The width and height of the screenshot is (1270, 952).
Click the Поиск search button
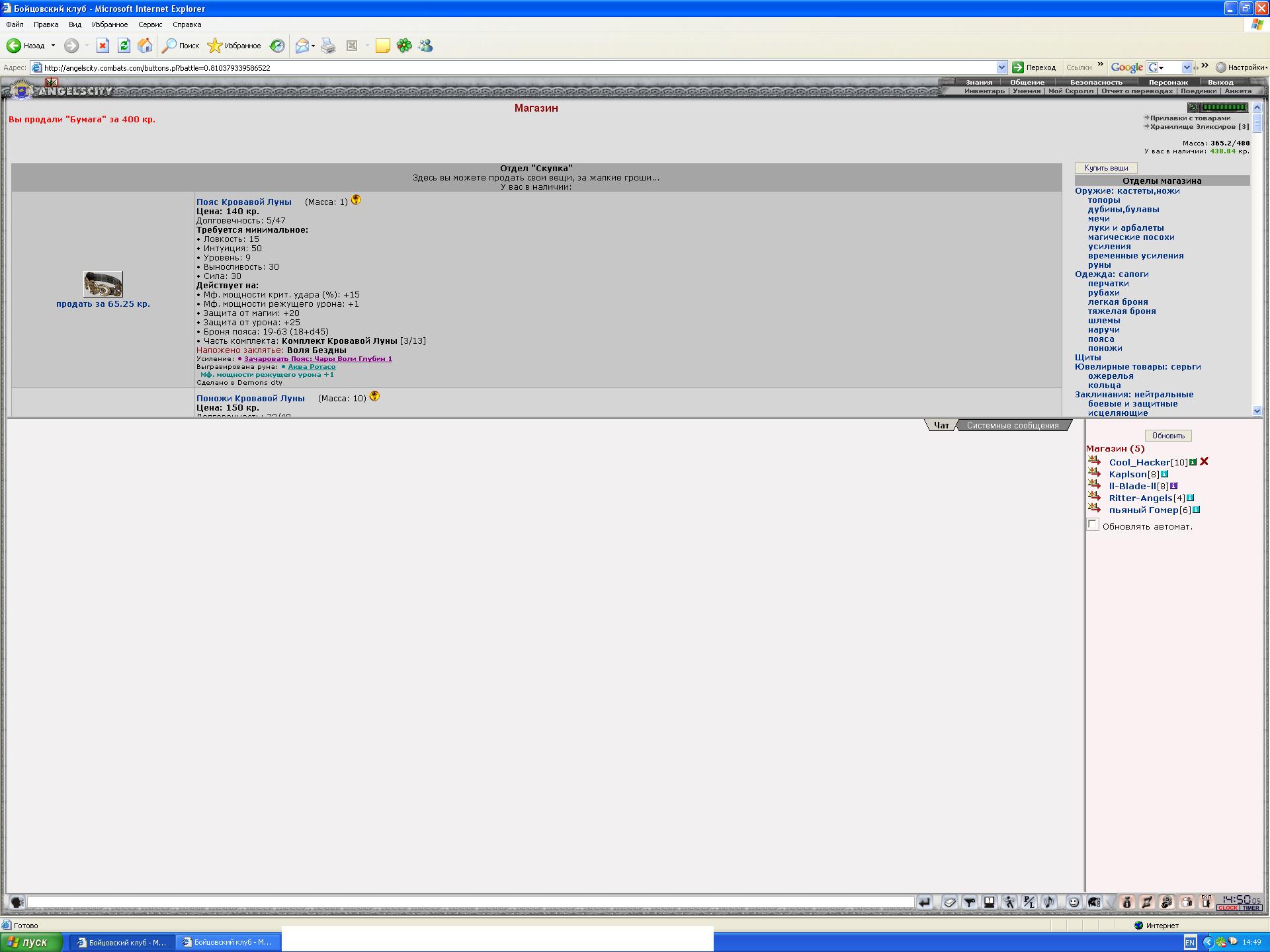[181, 46]
